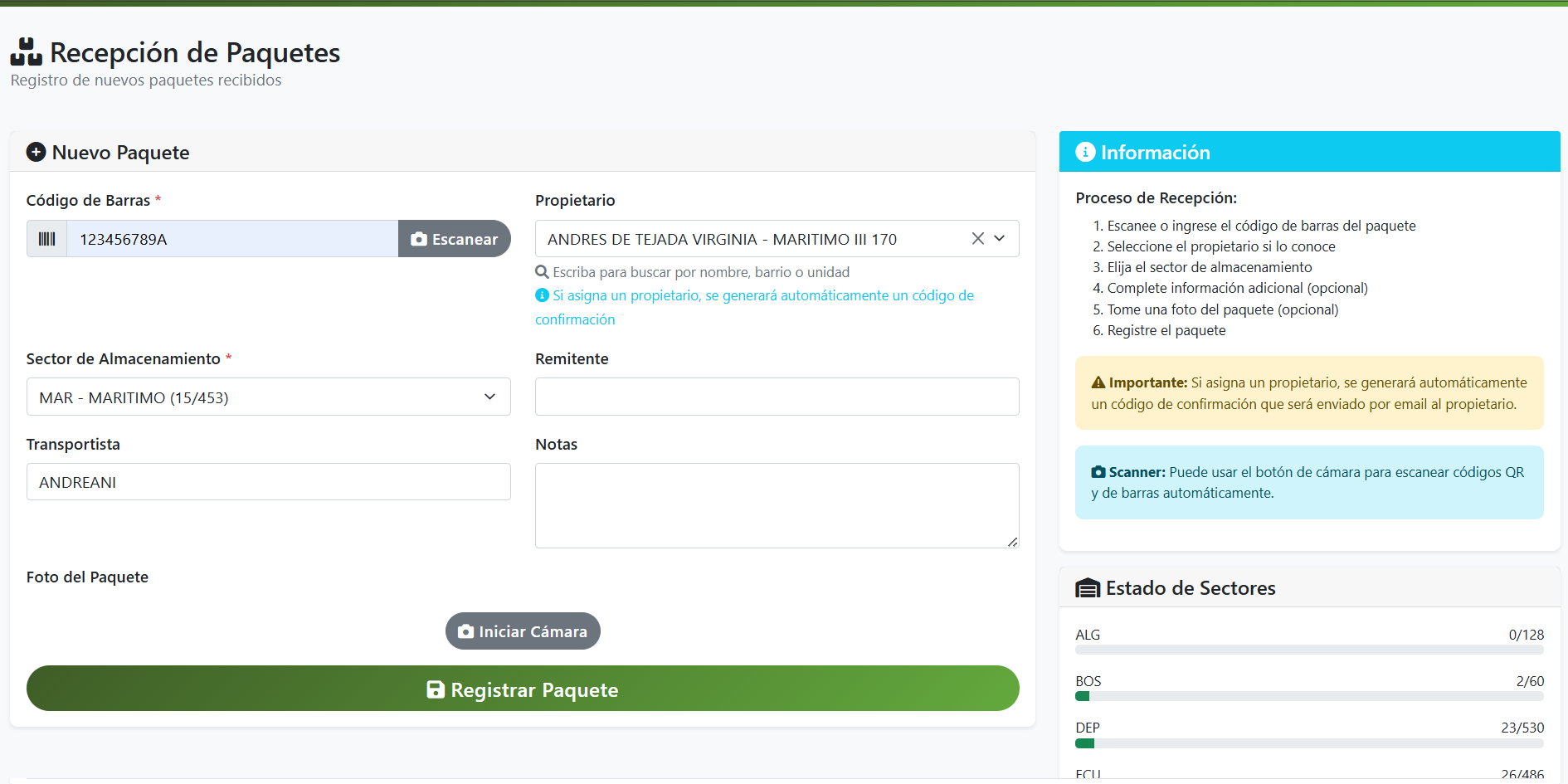Click the Recepción de Paquetes heading

point(195,52)
